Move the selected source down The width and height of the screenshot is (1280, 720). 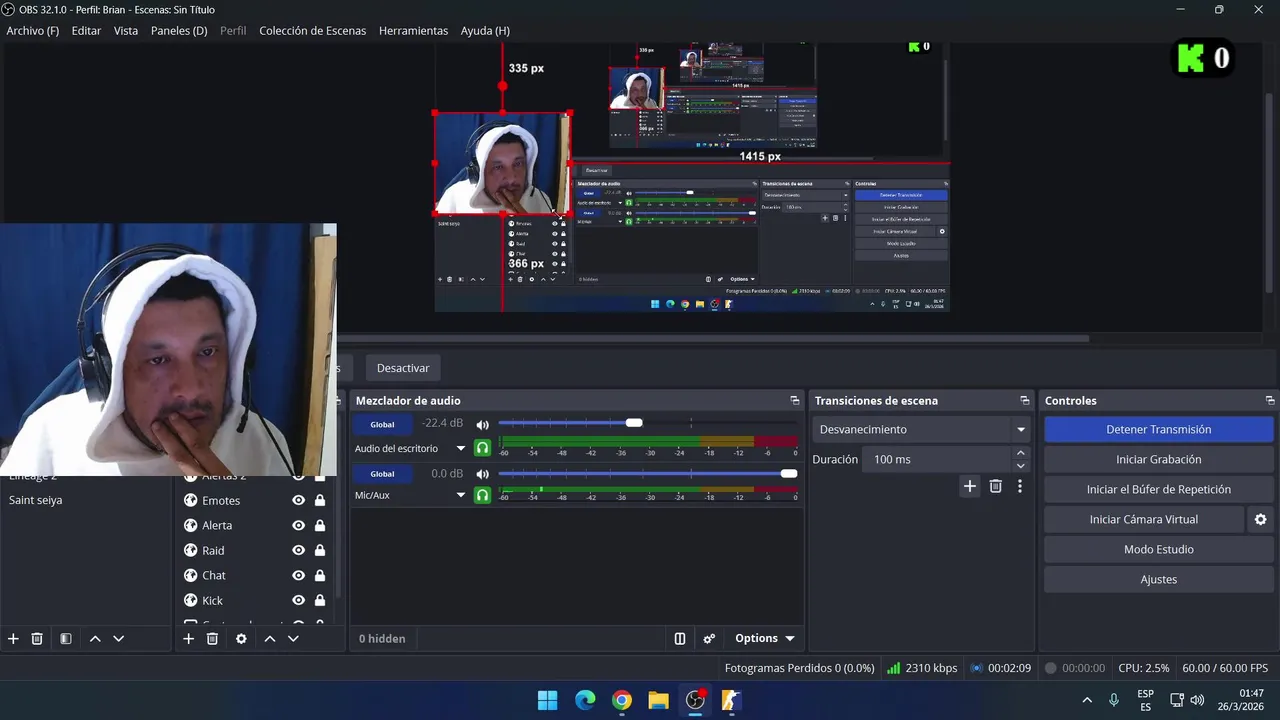[x=293, y=638]
